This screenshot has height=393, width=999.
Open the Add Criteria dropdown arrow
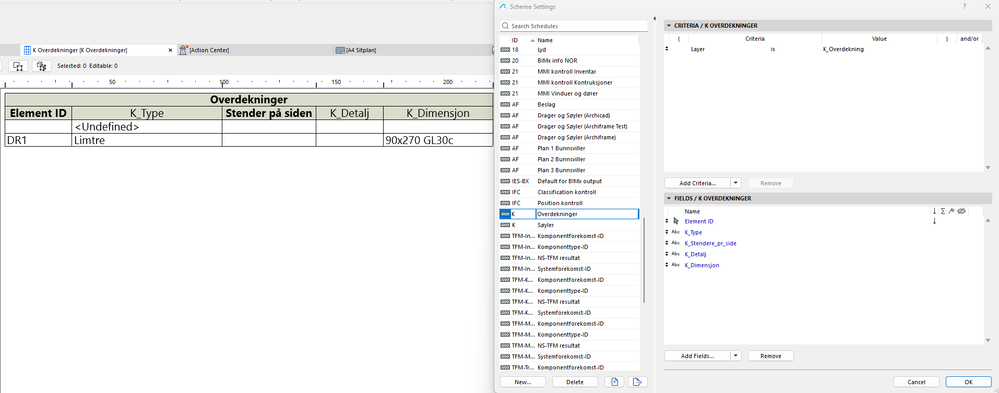pos(736,183)
